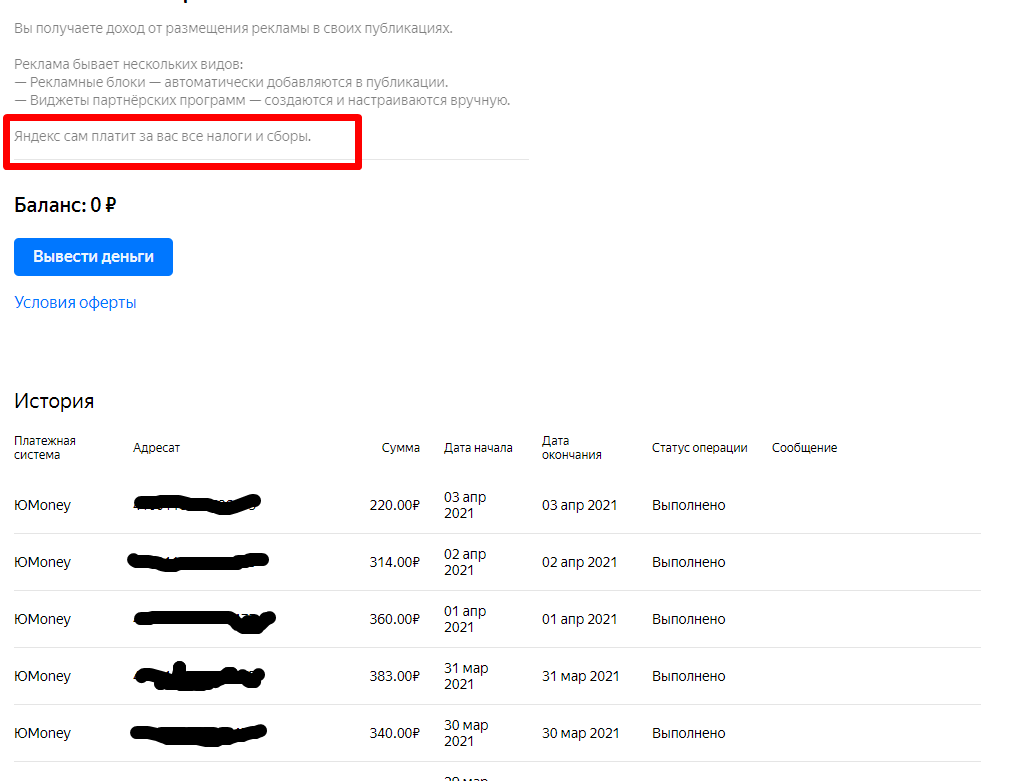The height and width of the screenshot is (781, 1020).
Task: Select the 340.00₽ amount cell
Action: click(x=394, y=733)
